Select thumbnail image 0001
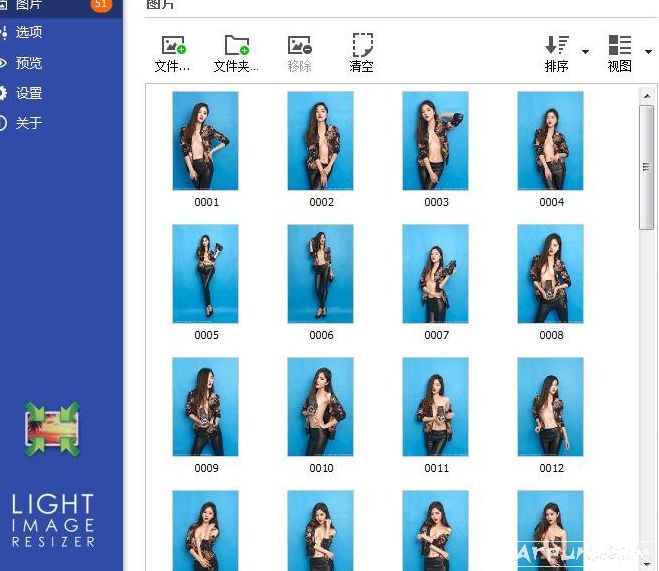Image resolution: width=659 pixels, height=571 pixels. click(206, 141)
